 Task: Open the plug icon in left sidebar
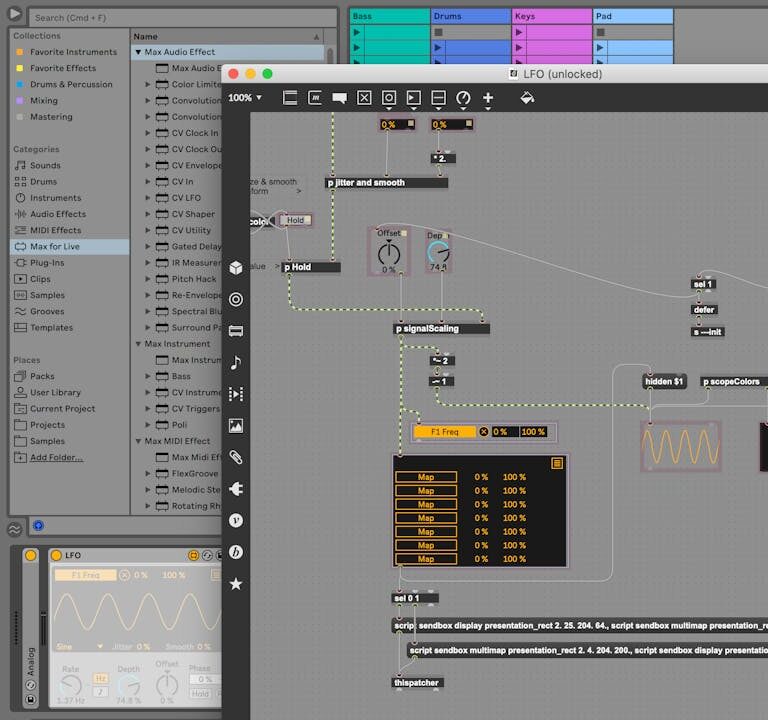(236, 489)
